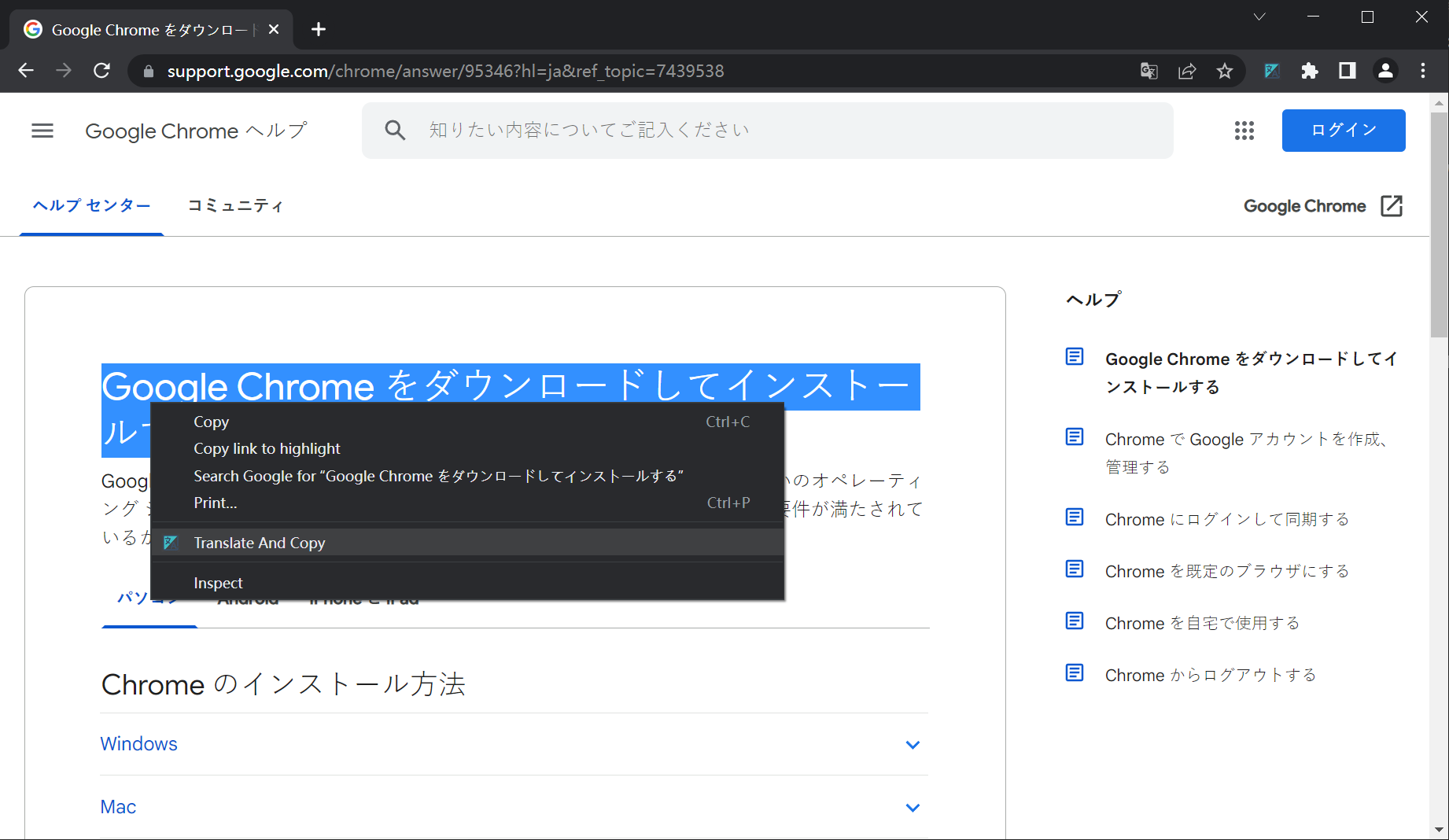Open Chrome にログインして同期する article
1449x840 pixels.
pyautogui.click(x=1226, y=519)
